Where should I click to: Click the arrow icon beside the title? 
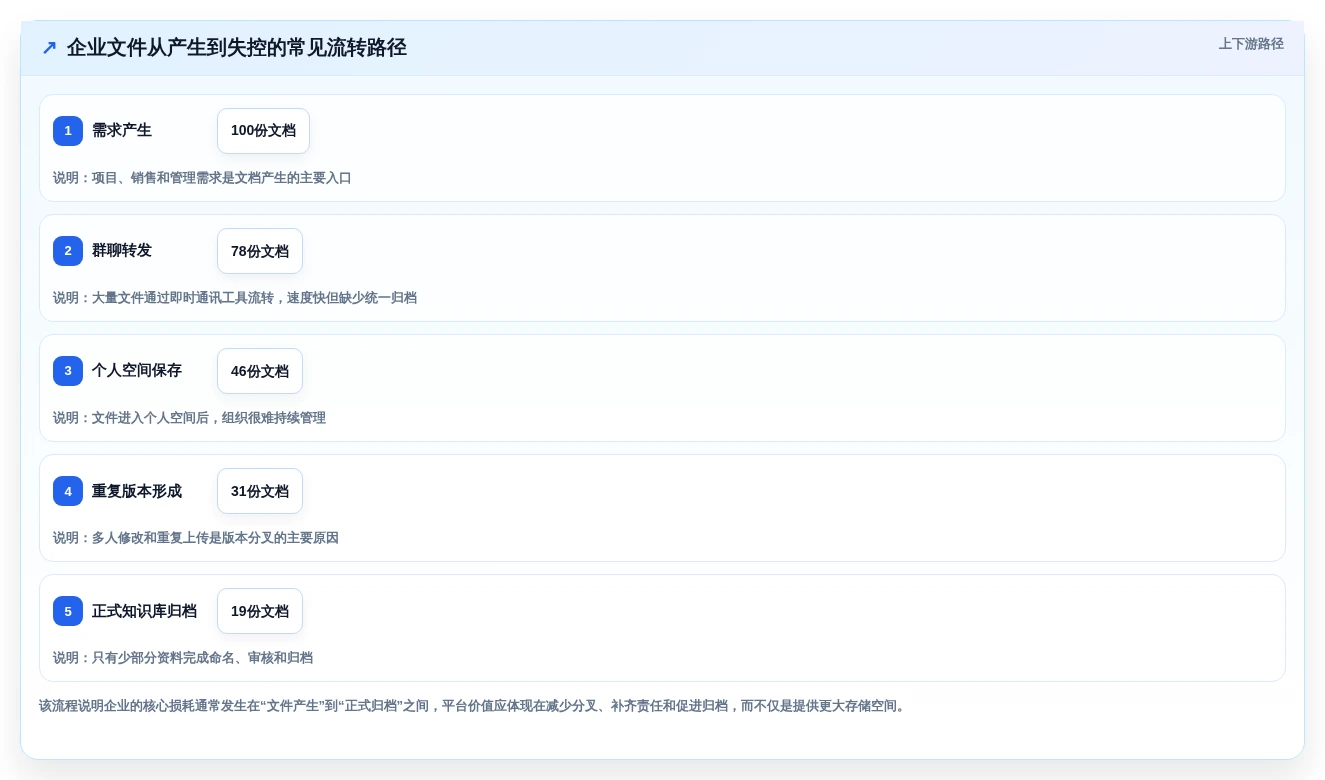[x=49, y=48]
